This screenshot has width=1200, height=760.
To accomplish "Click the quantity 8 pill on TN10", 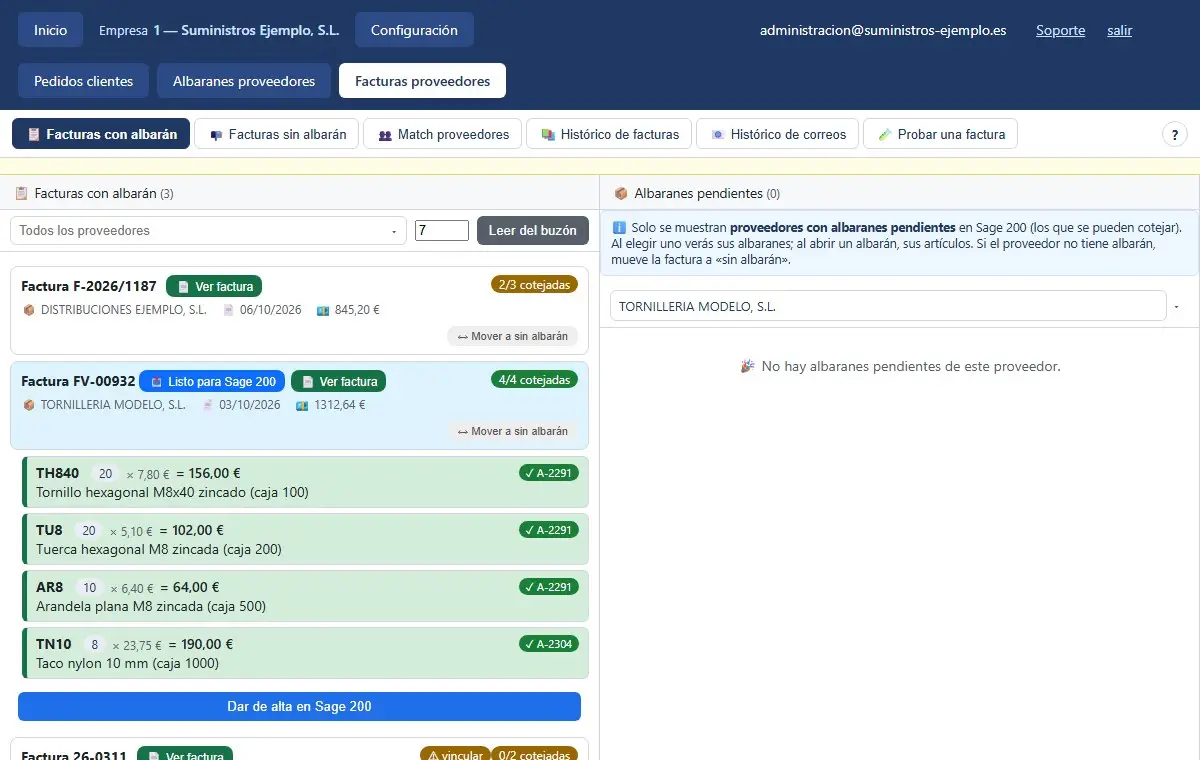I will click(95, 645).
